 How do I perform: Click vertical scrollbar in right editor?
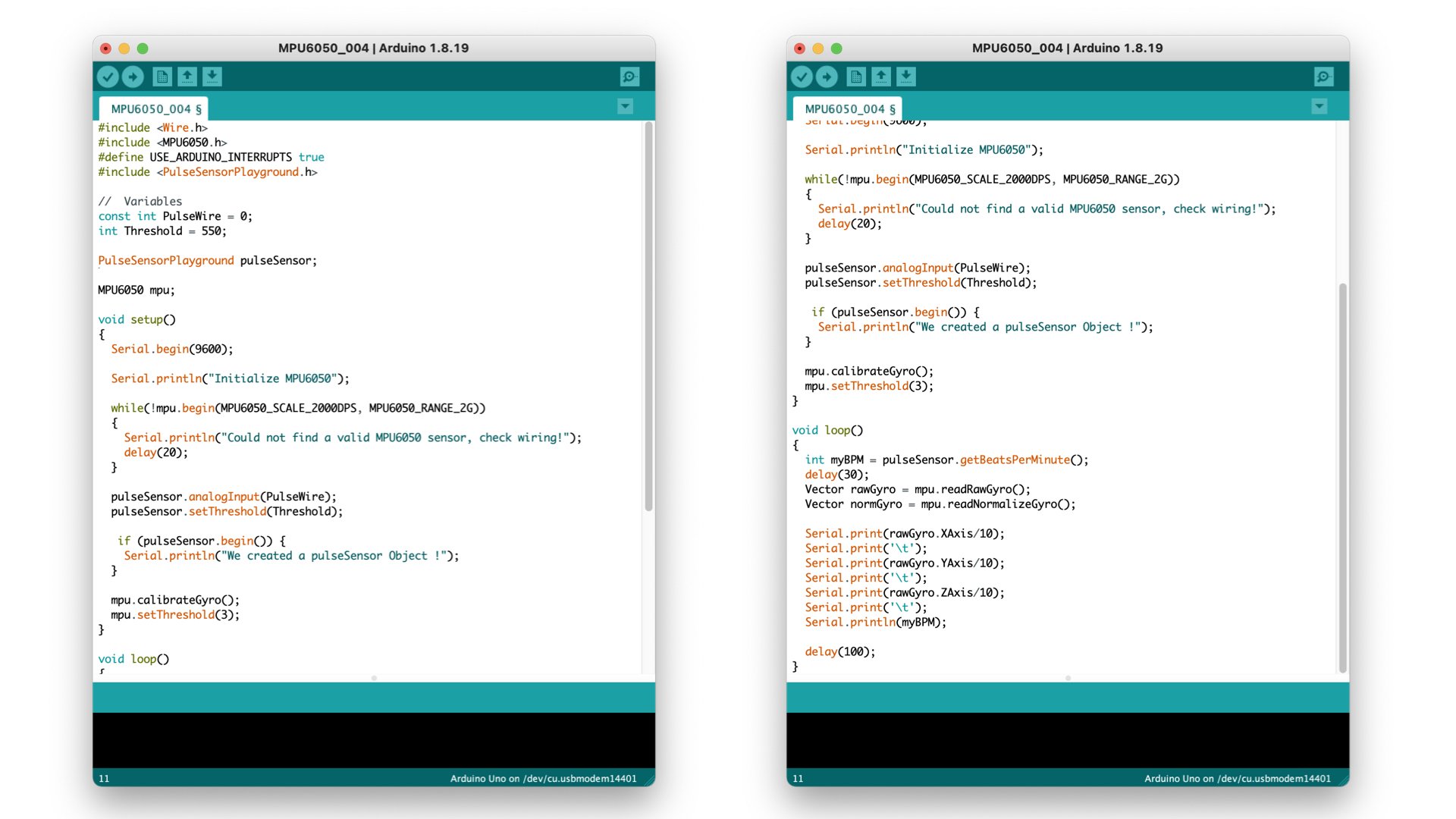point(1342,479)
